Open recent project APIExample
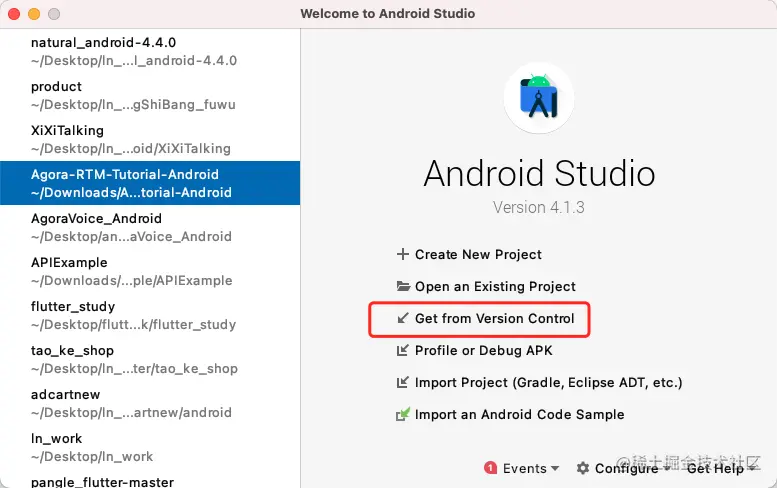This screenshot has height=488, width=777. point(150,271)
